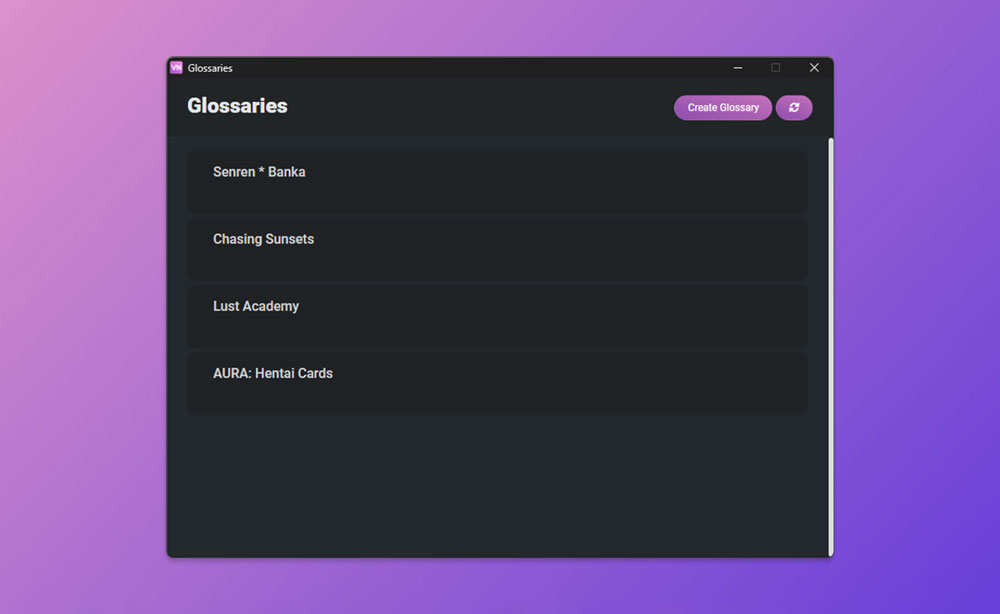Select the Lust Academy glossary entry

pos(496,316)
